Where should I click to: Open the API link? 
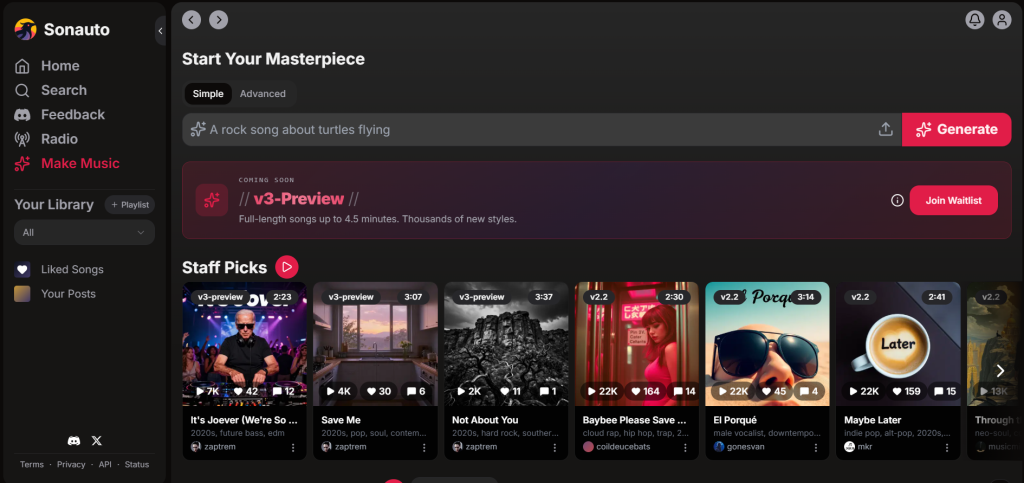pyautogui.click(x=105, y=465)
